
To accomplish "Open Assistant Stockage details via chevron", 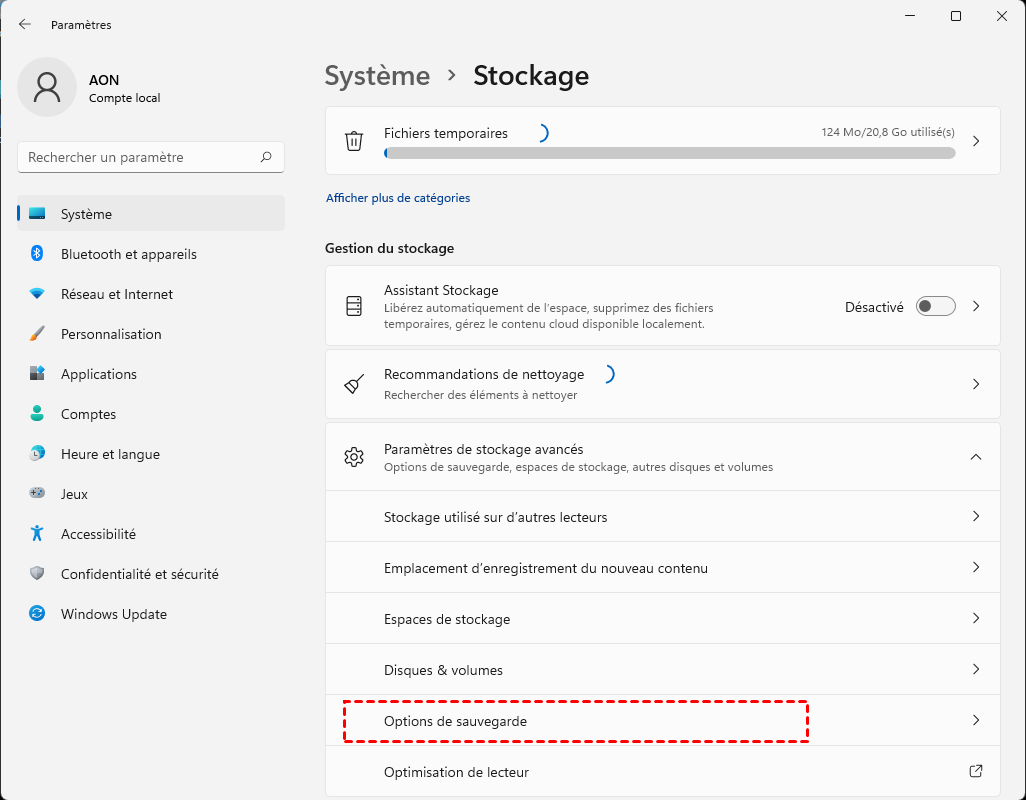I will (x=976, y=307).
